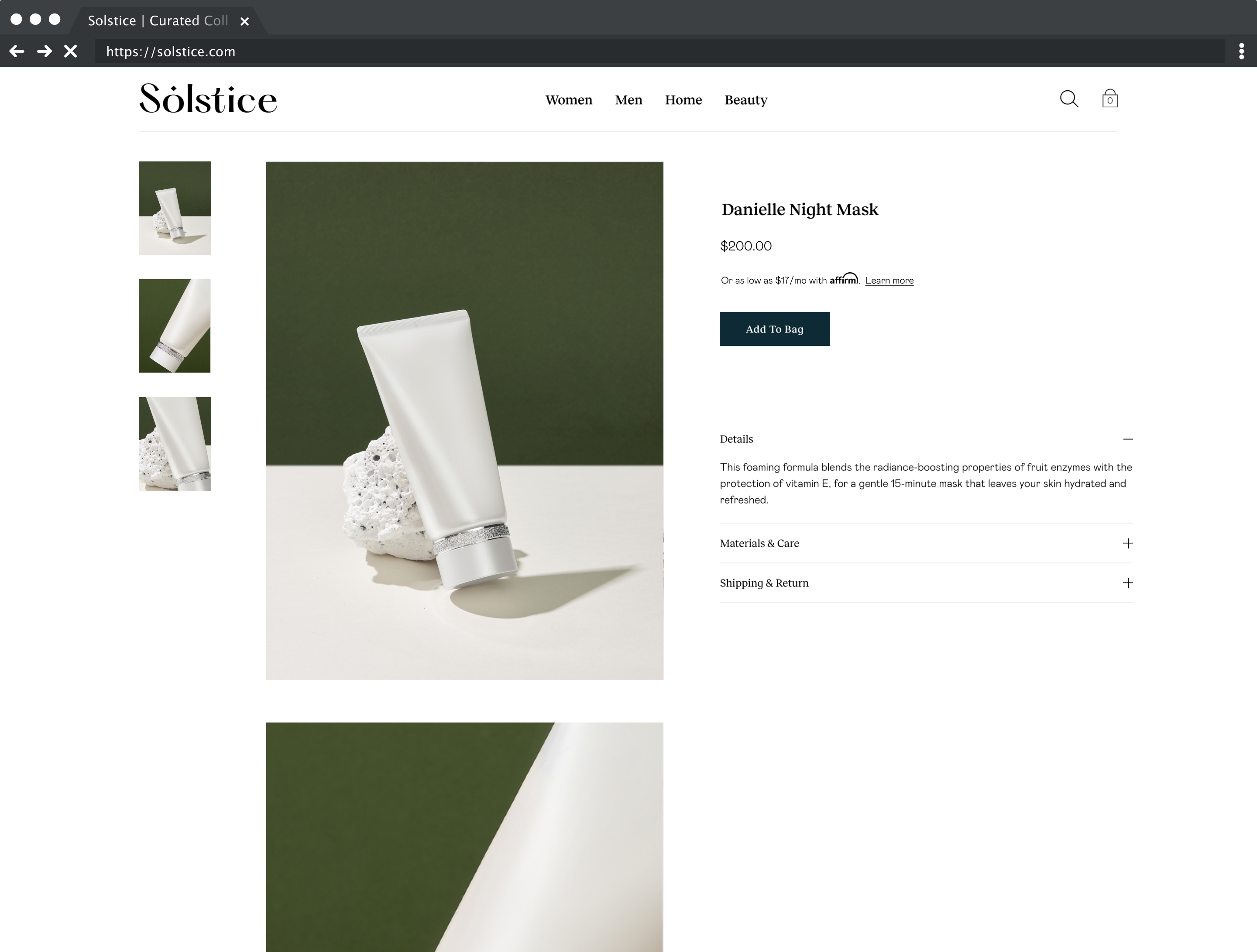This screenshot has height=952, width=1257.
Task: Open the Beauty menu
Action: [745, 100]
